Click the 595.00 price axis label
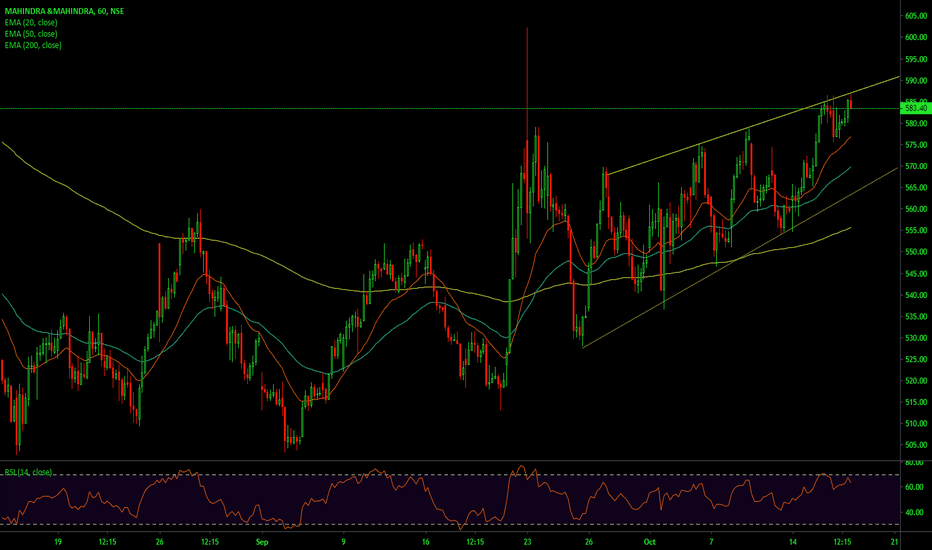This screenshot has width=932, height=550. coord(916,59)
